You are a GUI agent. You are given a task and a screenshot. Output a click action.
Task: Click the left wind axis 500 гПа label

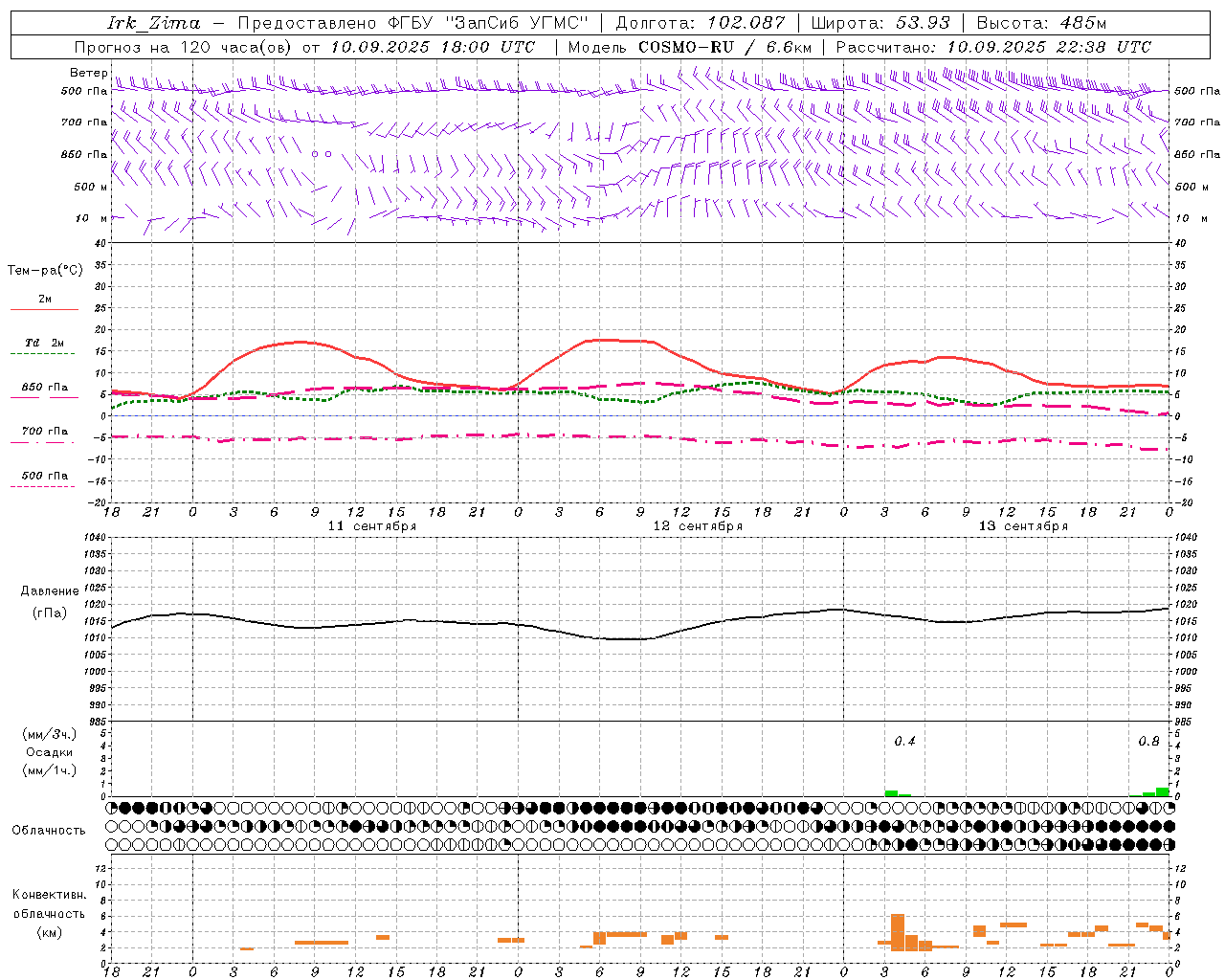click(x=84, y=91)
